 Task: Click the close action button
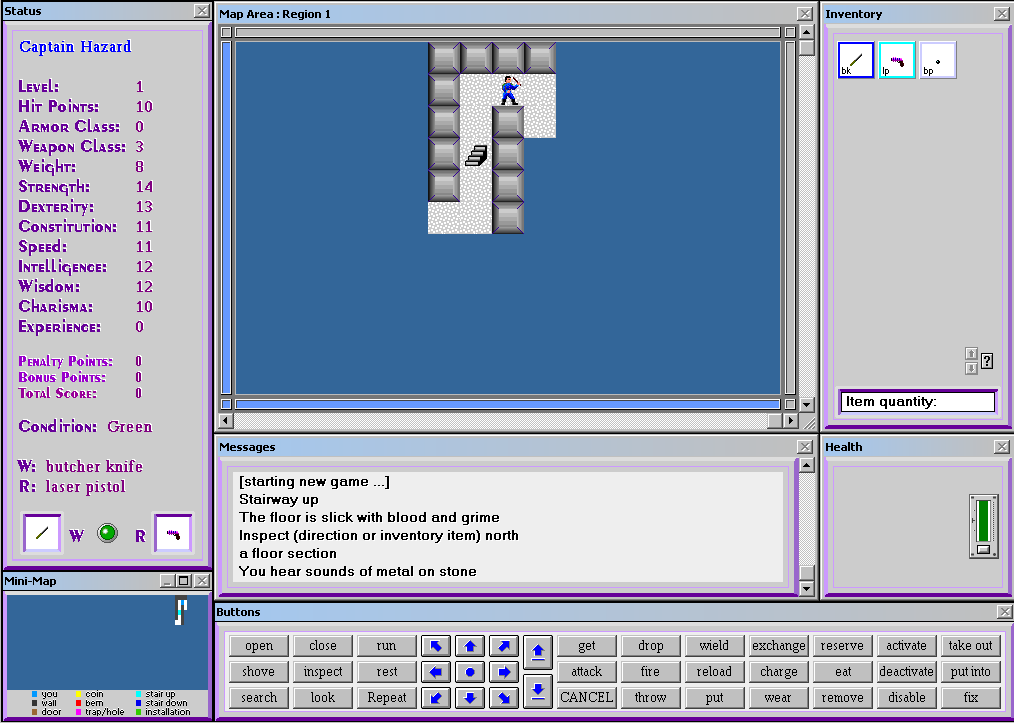pyautogui.click(x=323, y=645)
